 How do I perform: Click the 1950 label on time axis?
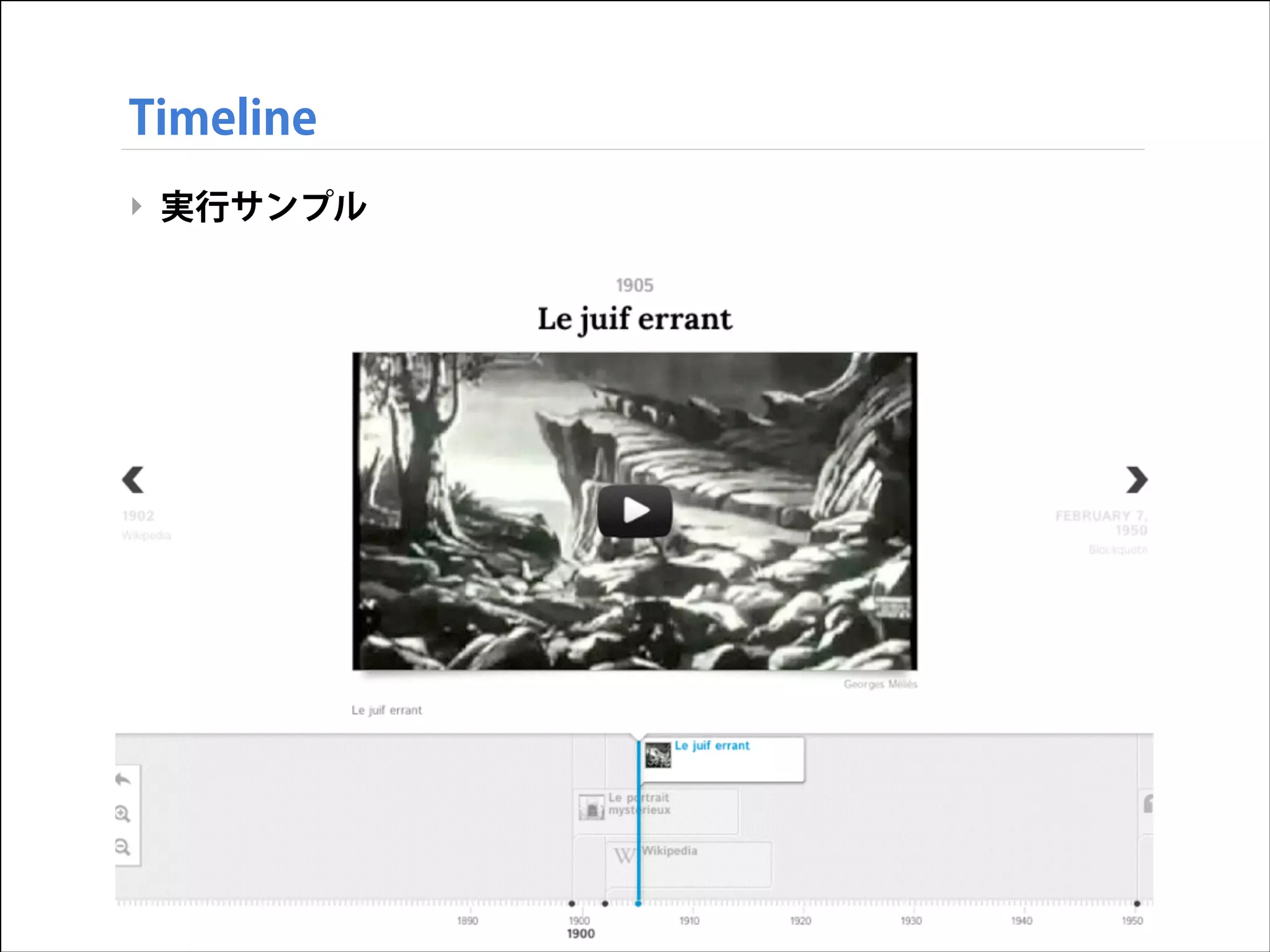[x=1132, y=920]
